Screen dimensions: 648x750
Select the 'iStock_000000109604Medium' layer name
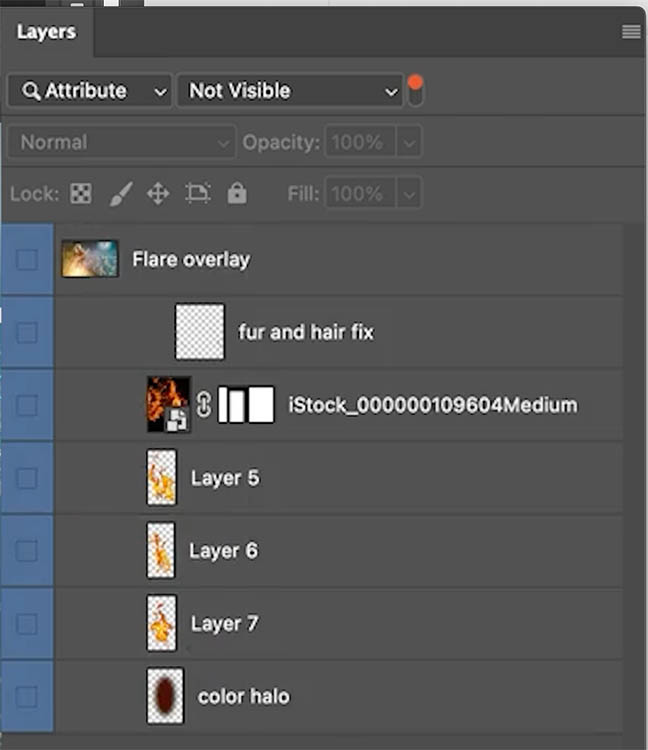(433, 405)
